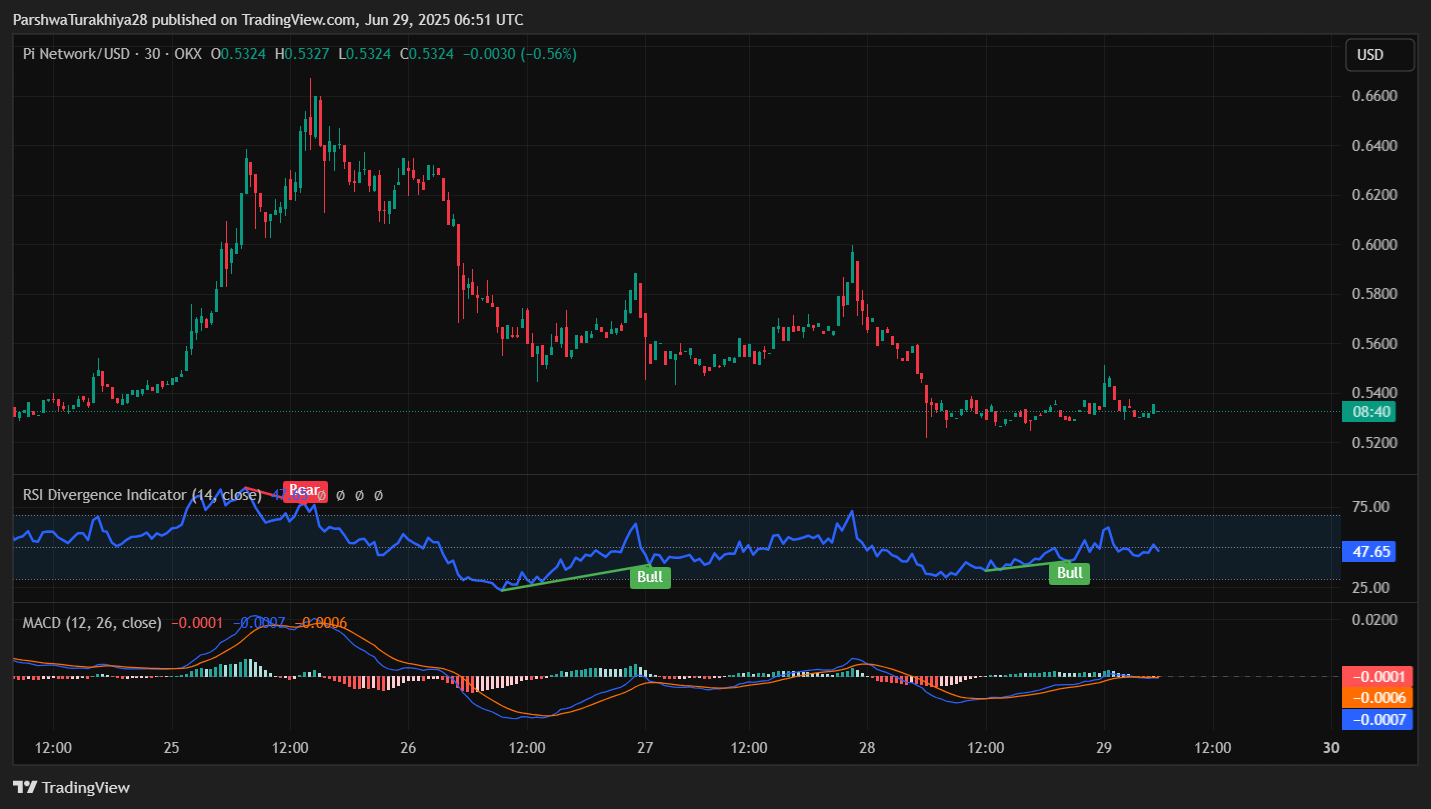Click the 75.00 level on RSI axis
The image size is (1431, 809).
pos(1369,507)
